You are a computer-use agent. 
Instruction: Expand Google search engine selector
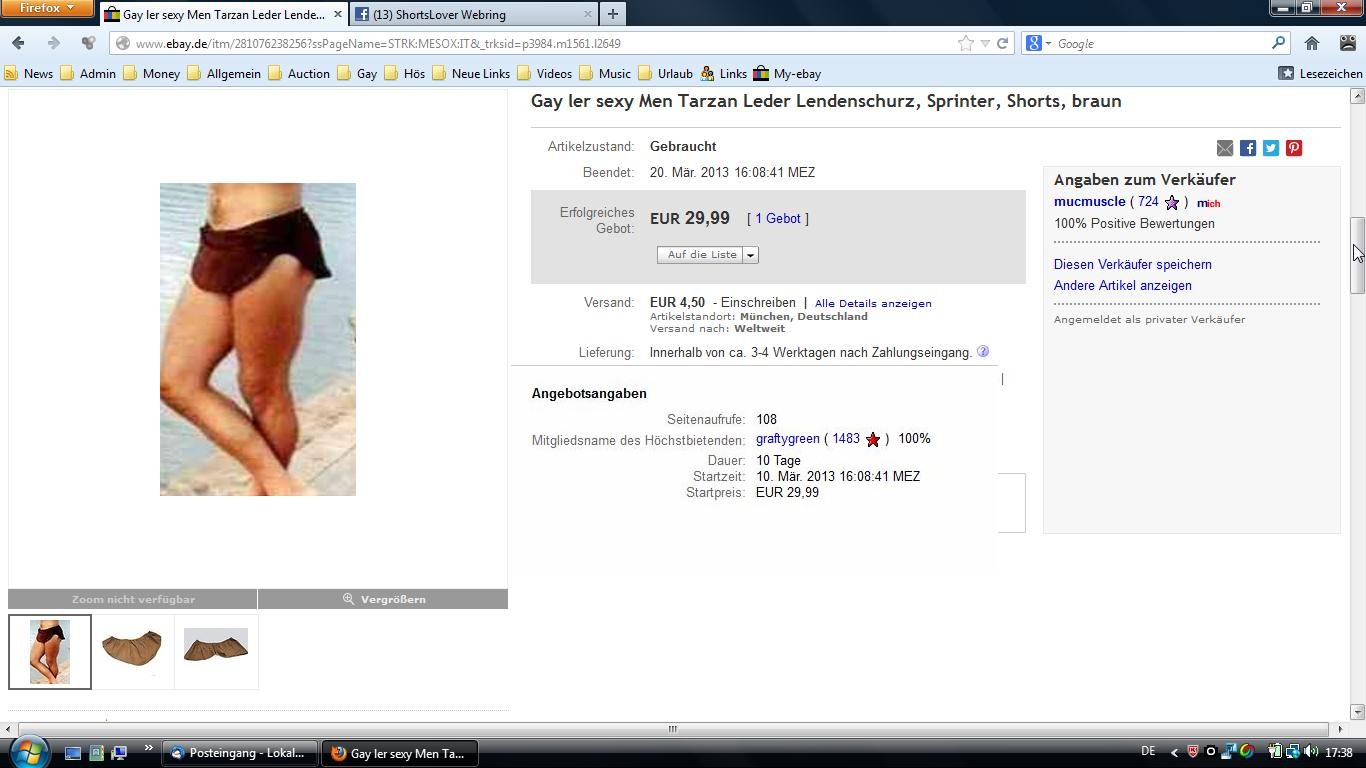(x=1039, y=43)
